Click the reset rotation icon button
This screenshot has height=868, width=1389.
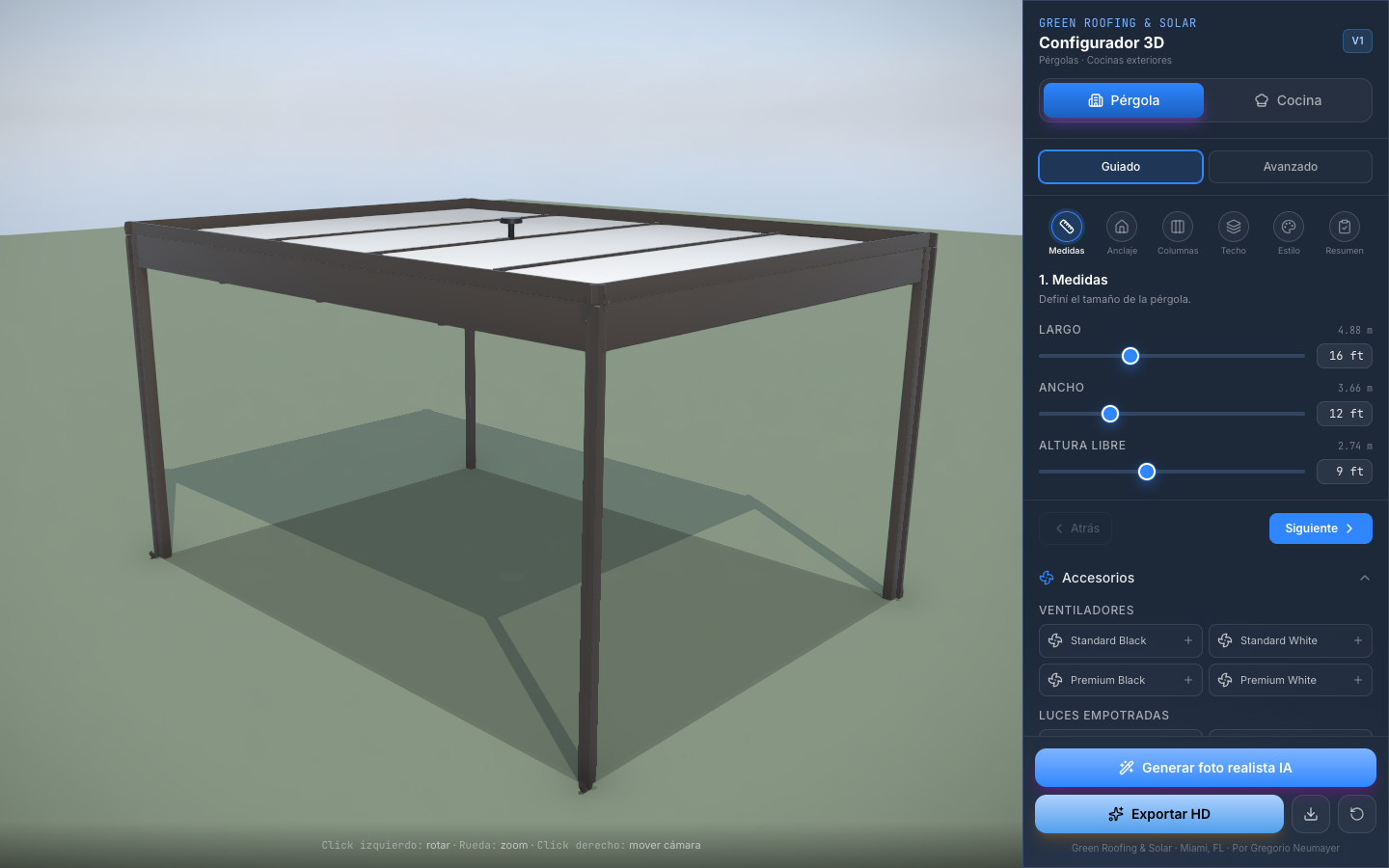click(x=1357, y=814)
